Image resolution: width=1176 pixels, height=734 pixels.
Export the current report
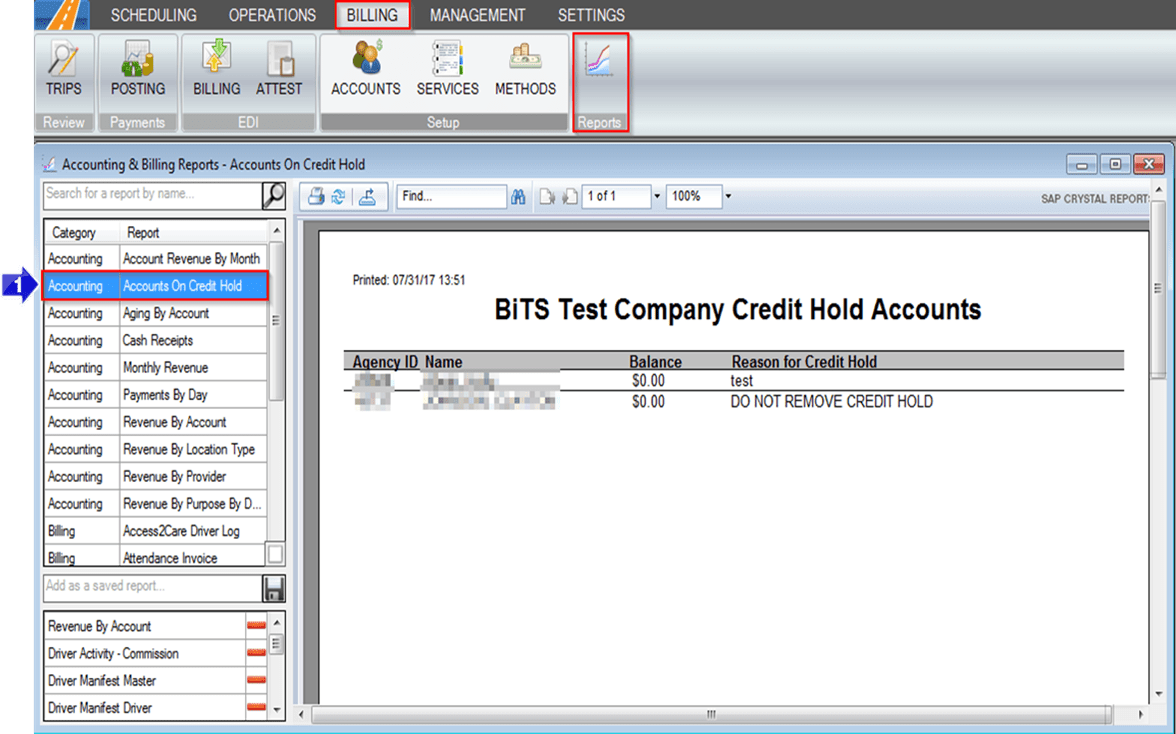(x=366, y=196)
